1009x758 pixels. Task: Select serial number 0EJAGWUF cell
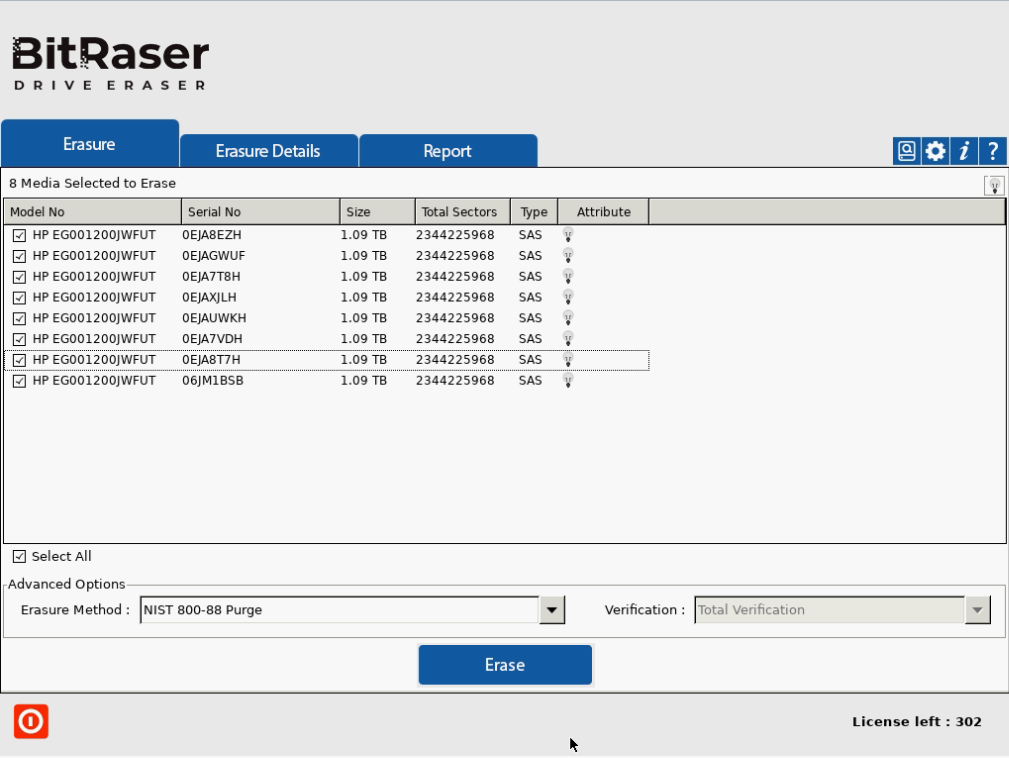pyautogui.click(x=214, y=255)
